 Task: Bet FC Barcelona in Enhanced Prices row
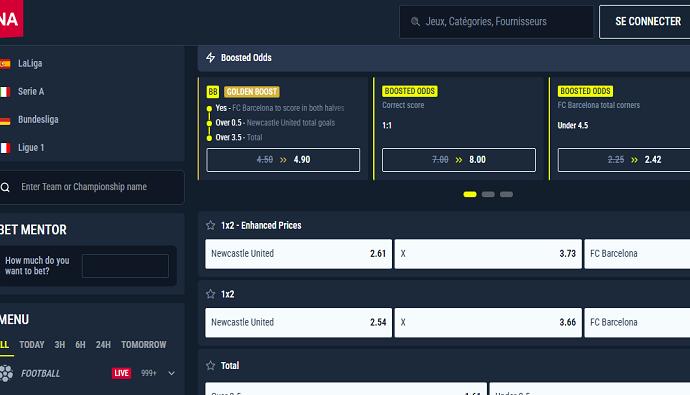coord(637,254)
